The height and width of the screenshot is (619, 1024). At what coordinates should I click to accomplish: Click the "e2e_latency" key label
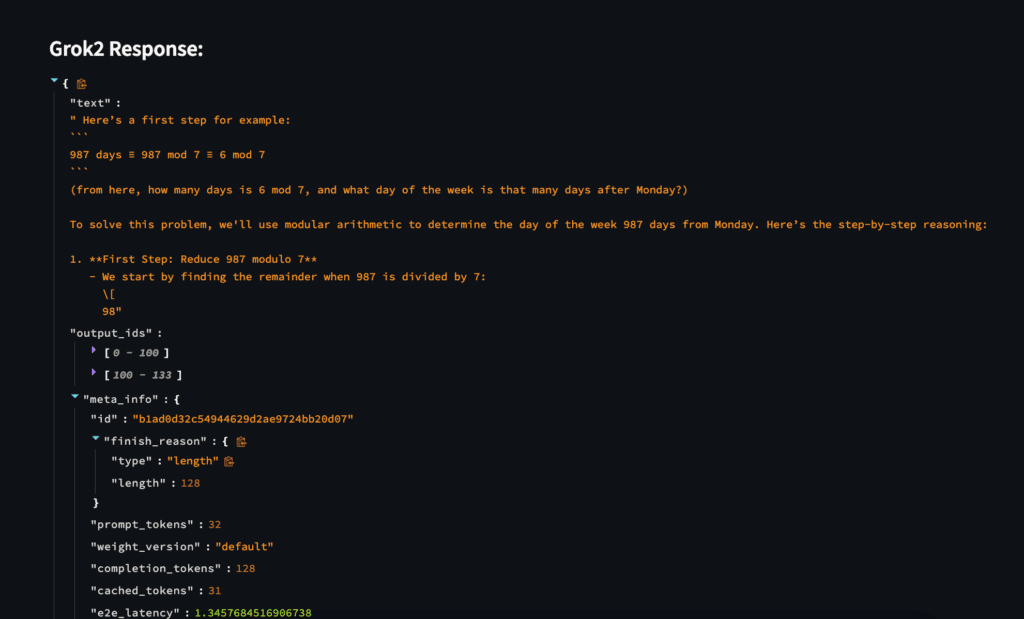pos(135,612)
